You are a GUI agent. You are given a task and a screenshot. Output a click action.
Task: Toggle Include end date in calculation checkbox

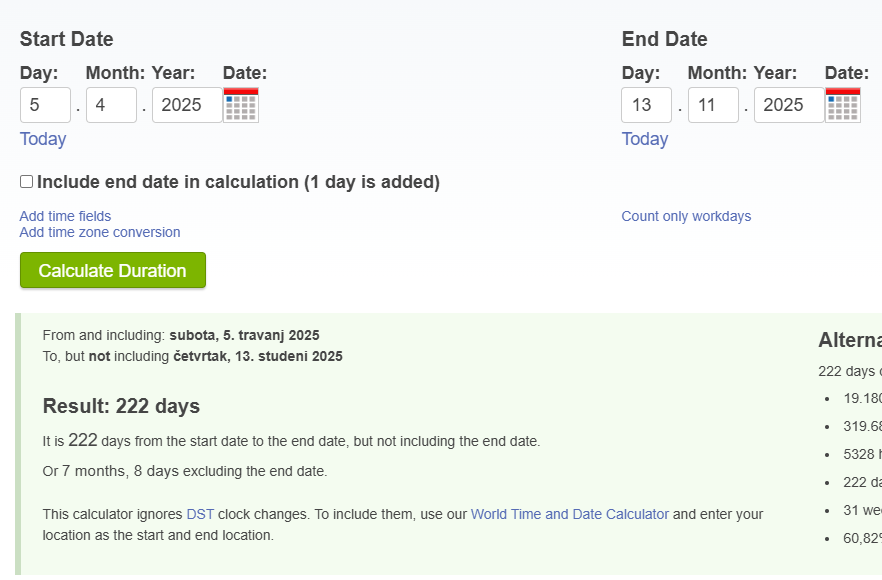(27, 182)
